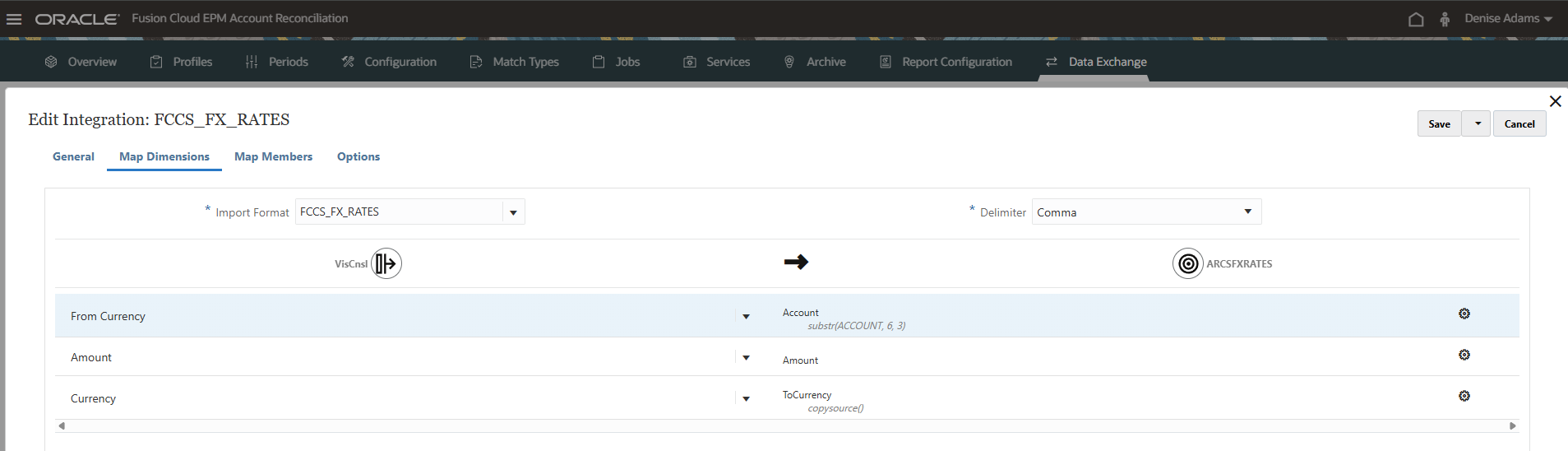Click the Overview cube icon
This screenshot has width=1568, height=451.
tap(51, 62)
